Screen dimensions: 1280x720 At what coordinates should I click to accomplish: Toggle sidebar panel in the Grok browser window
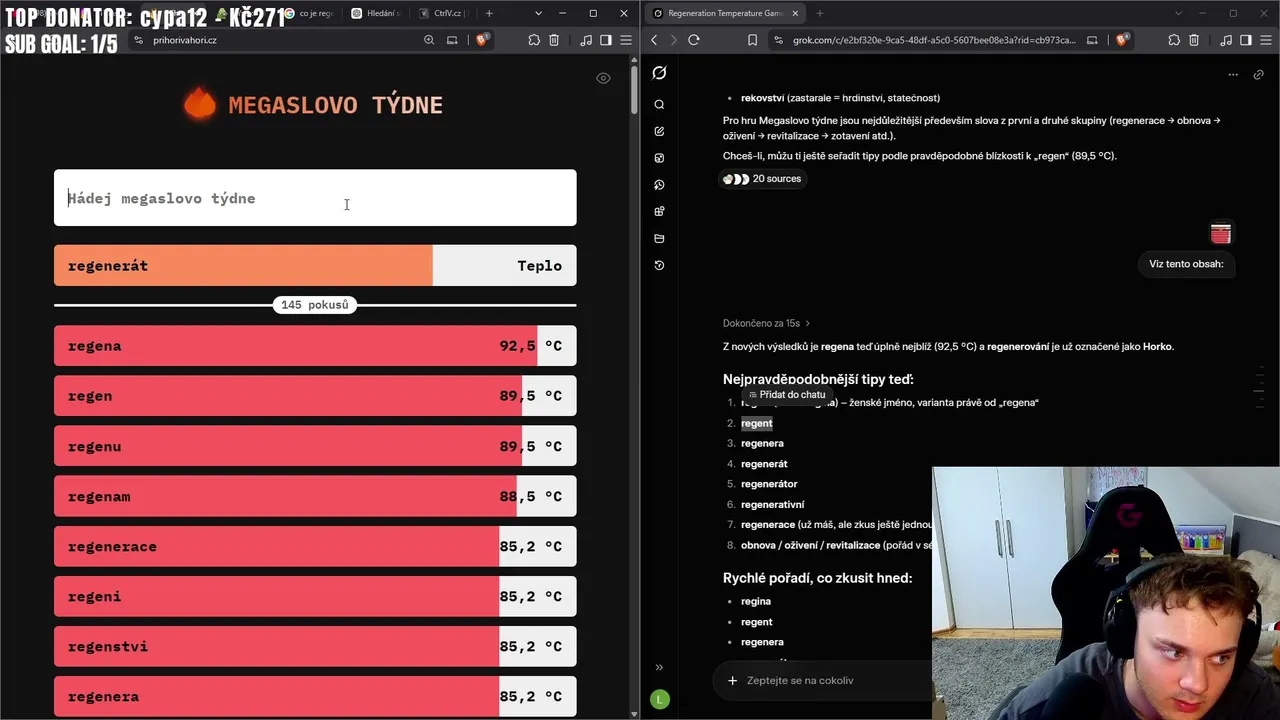point(1246,40)
